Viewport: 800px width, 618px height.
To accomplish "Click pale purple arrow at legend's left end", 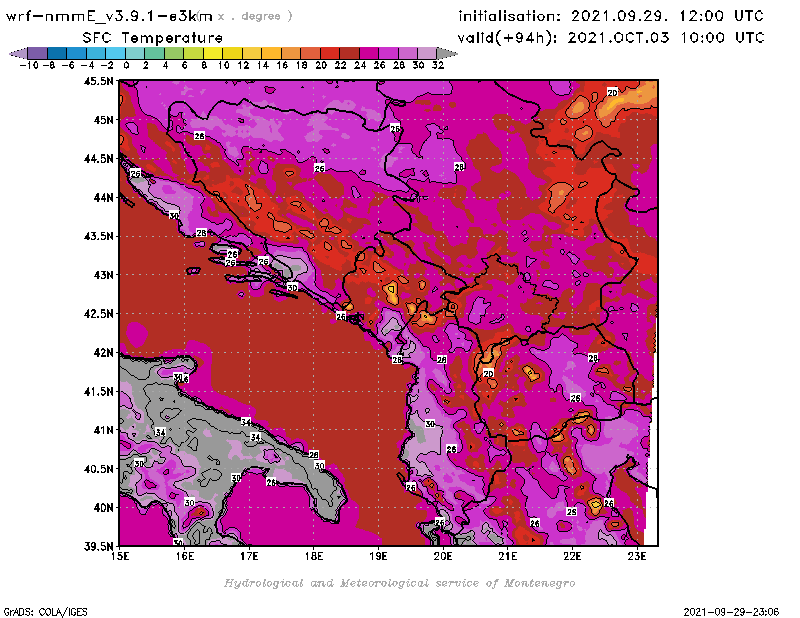I will tap(18, 53).
